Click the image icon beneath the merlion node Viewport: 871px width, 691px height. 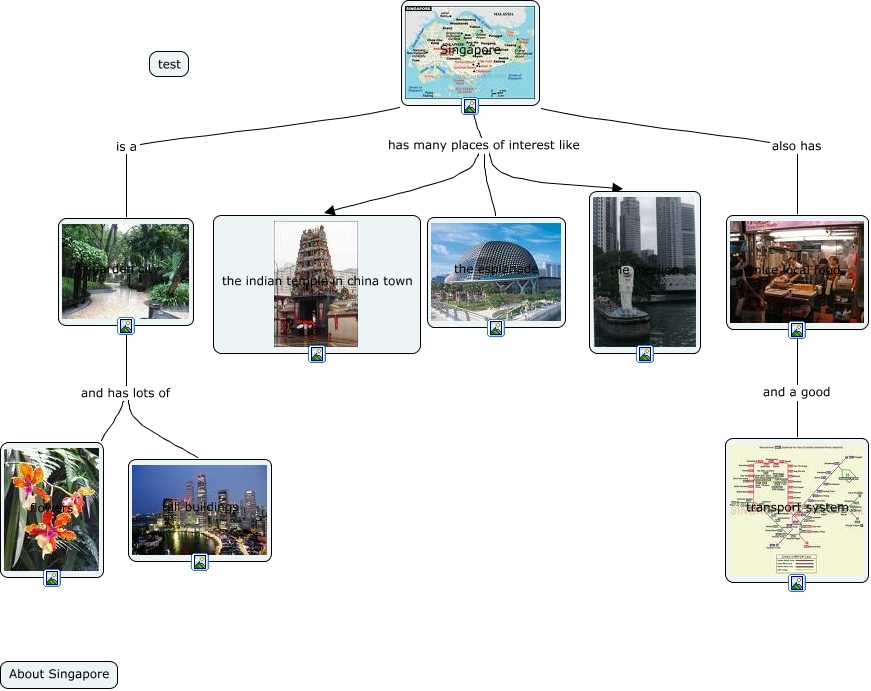point(645,354)
